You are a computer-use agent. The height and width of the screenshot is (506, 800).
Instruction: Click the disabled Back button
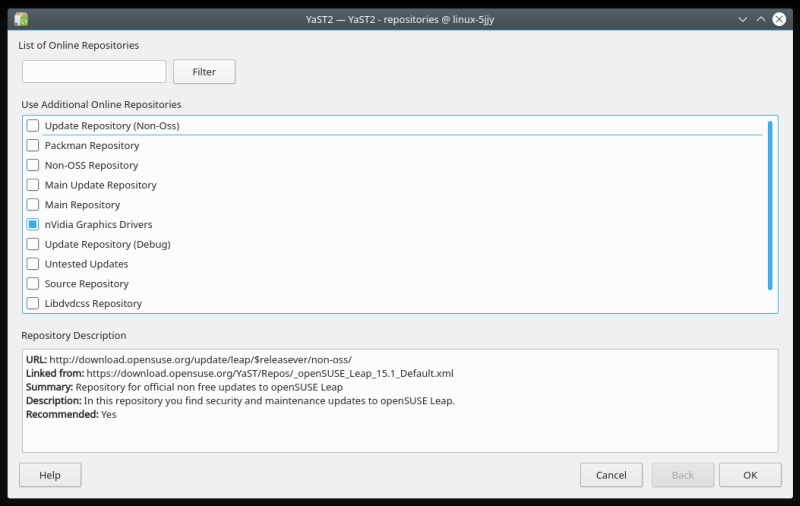[683, 475]
